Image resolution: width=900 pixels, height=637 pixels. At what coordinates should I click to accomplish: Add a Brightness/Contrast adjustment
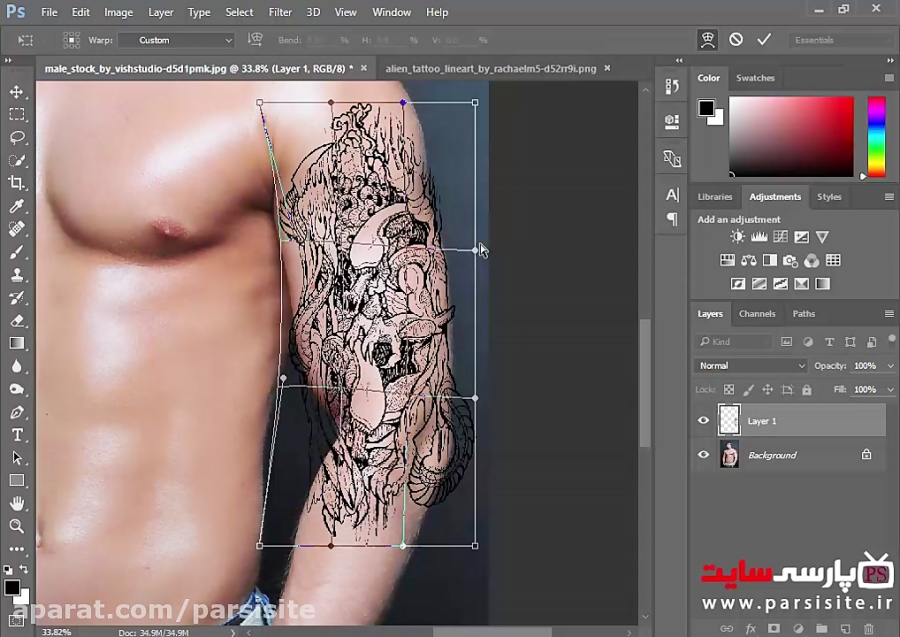[738, 236]
